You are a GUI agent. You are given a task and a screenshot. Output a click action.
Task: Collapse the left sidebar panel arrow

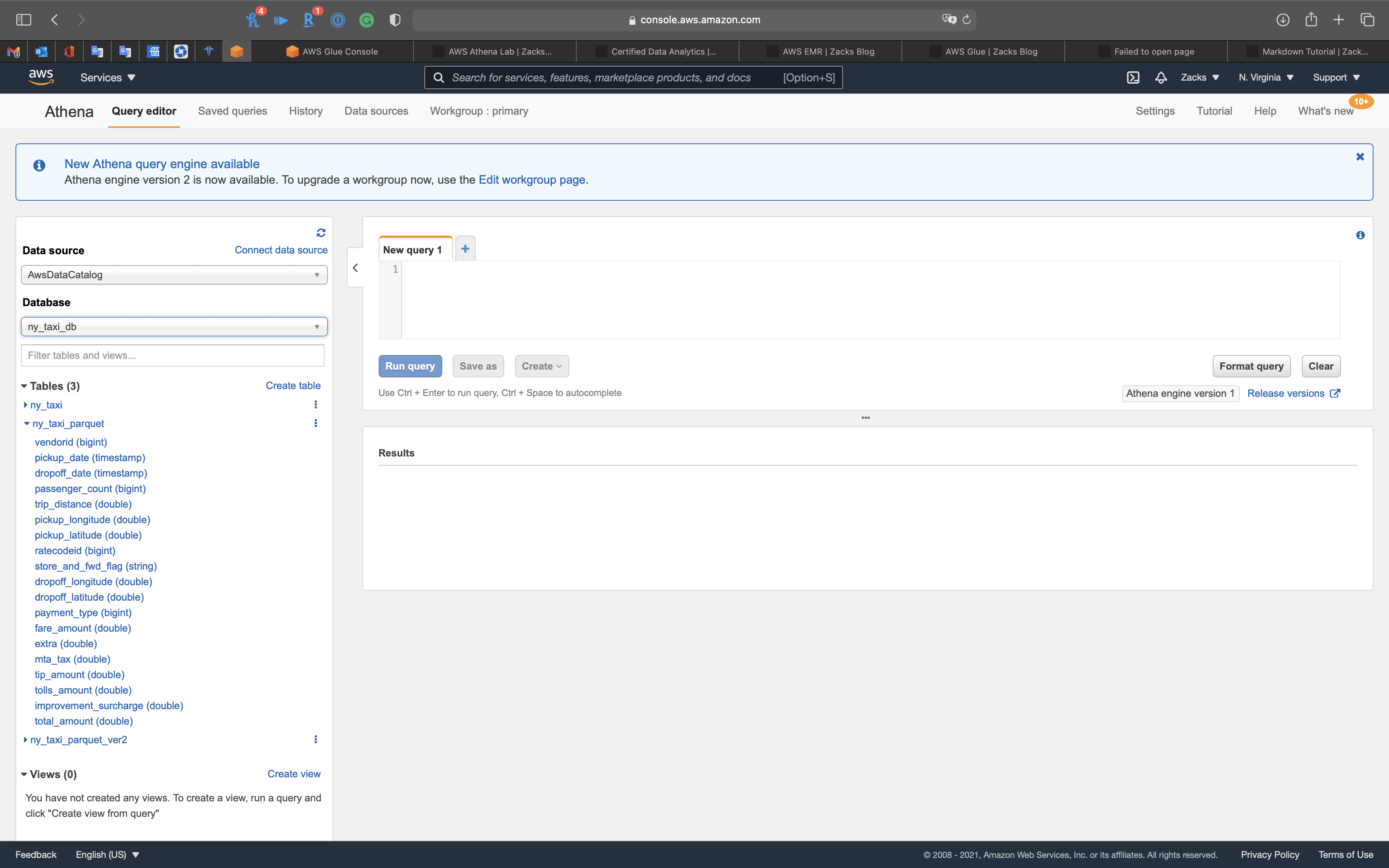[x=355, y=267]
